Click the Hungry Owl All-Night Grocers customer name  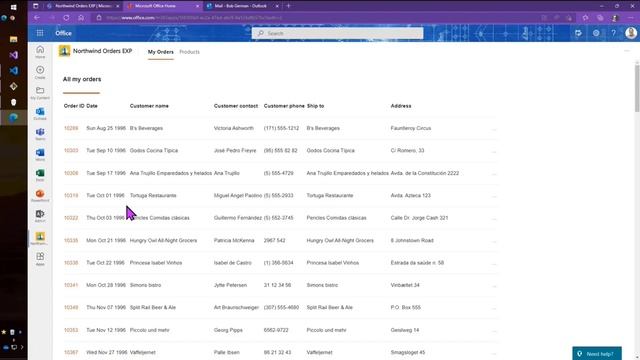[163, 240]
